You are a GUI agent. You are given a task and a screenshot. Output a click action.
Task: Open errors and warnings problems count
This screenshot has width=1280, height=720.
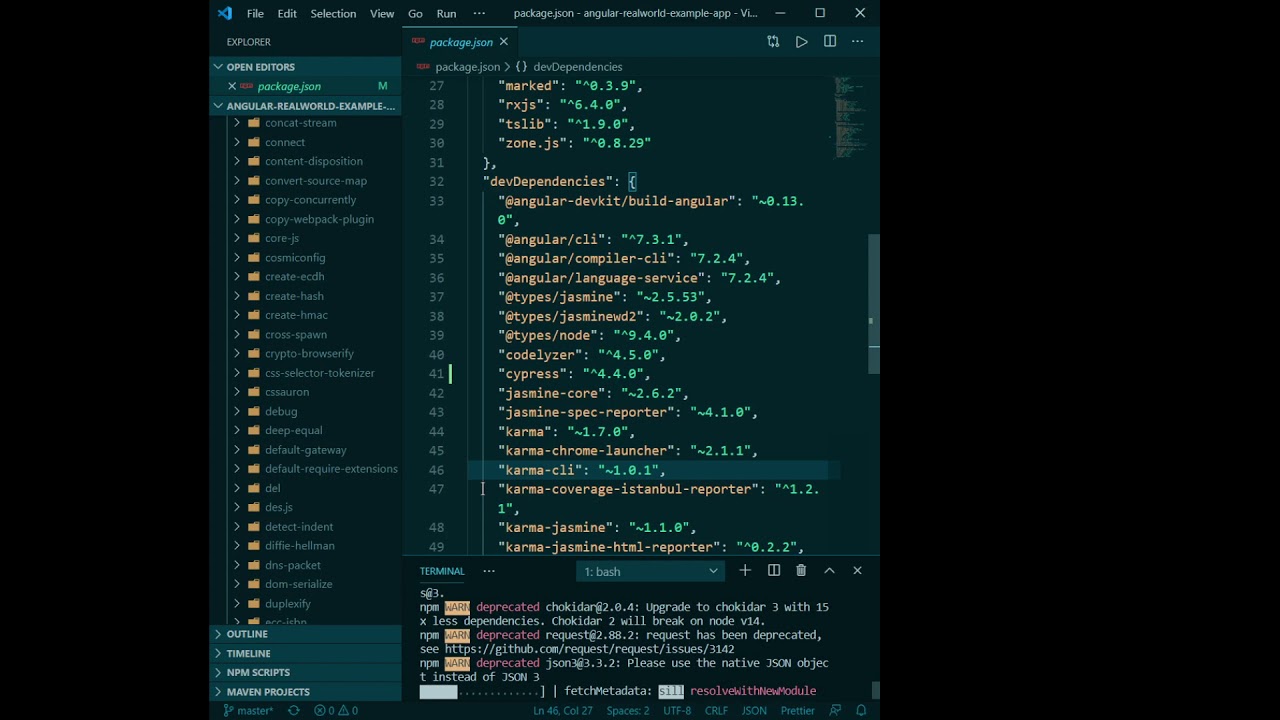point(336,711)
